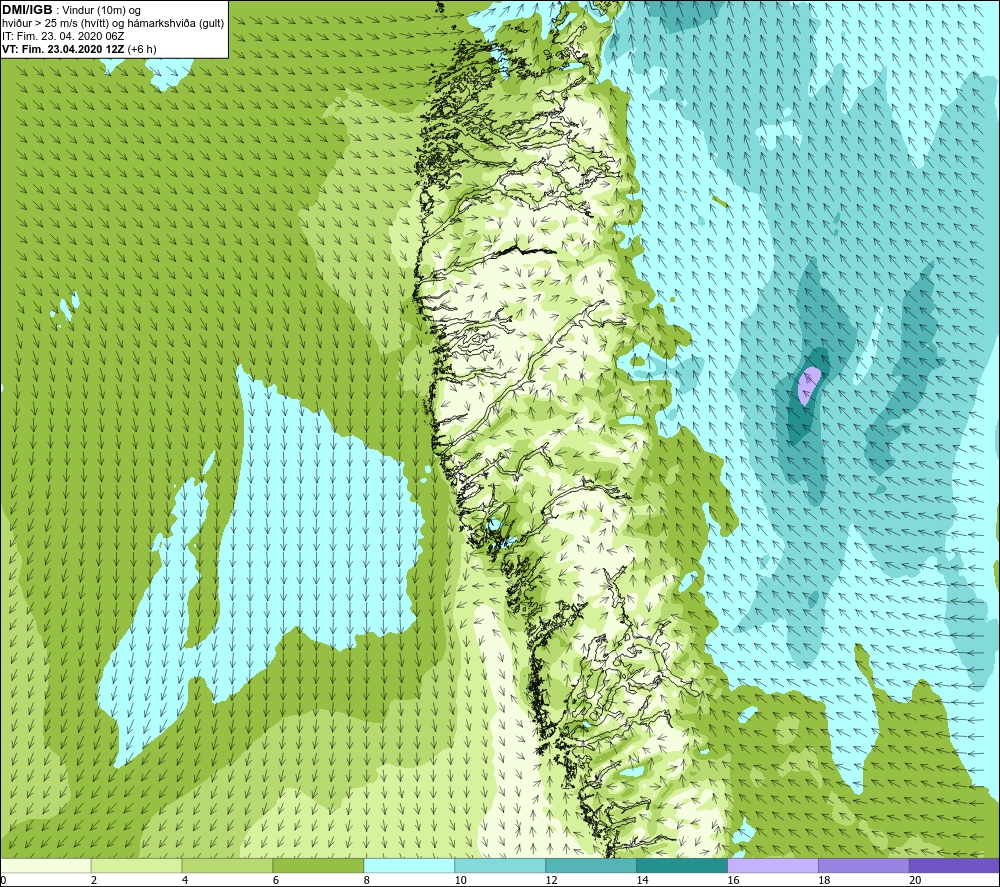This screenshot has width=1000, height=887.
Task: Click the legend scale label '6'
Action: click(x=276, y=880)
